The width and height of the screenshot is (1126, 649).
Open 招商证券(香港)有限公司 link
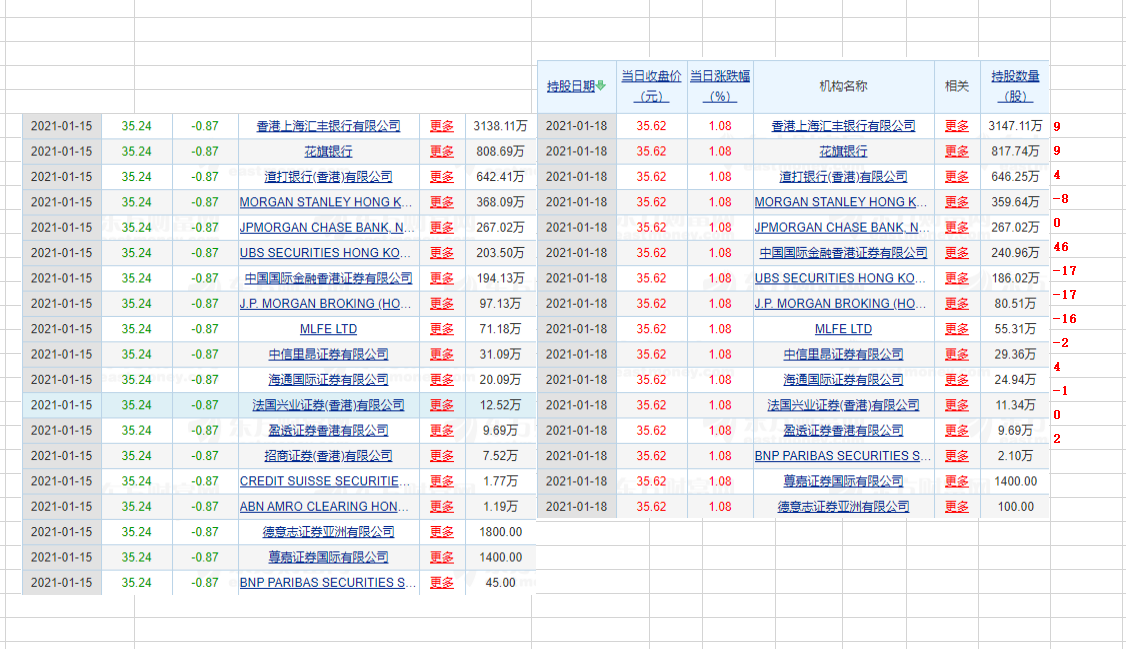pyautogui.click(x=328, y=456)
